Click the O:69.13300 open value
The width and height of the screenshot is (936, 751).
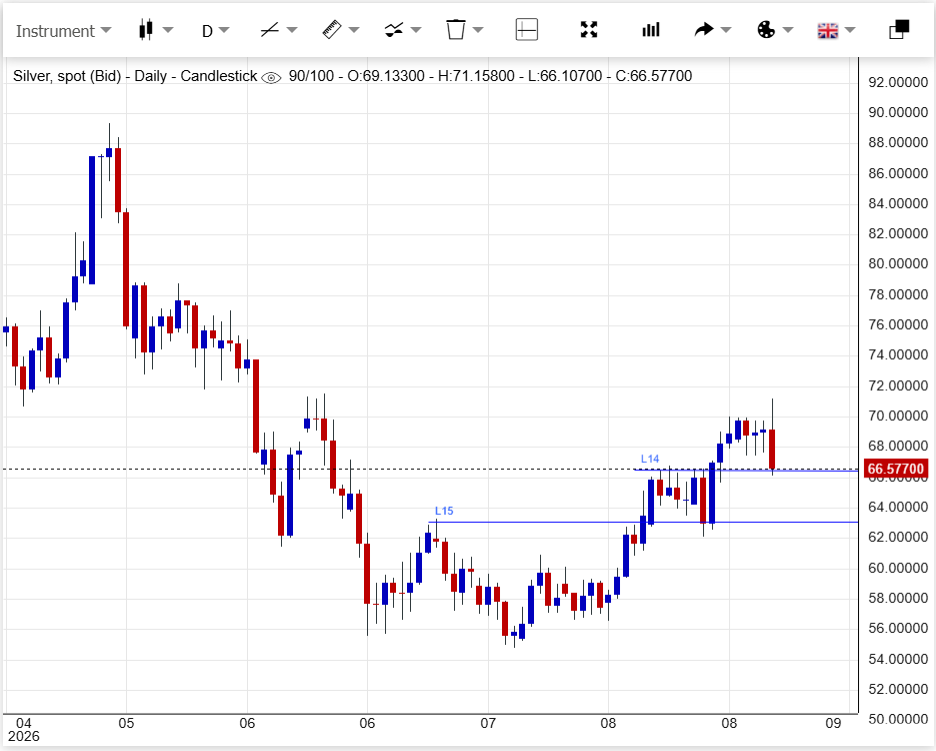(386, 76)
